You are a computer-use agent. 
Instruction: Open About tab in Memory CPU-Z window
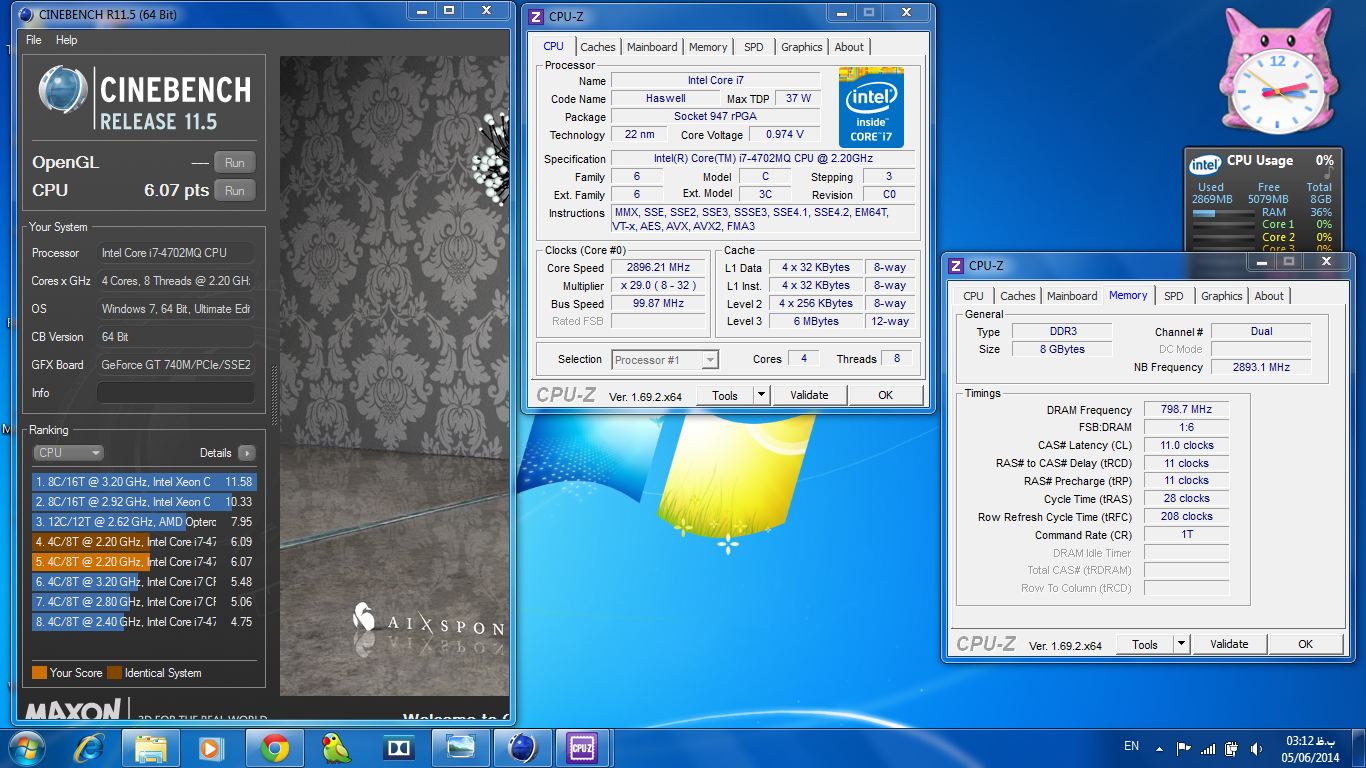[1269, 296]
